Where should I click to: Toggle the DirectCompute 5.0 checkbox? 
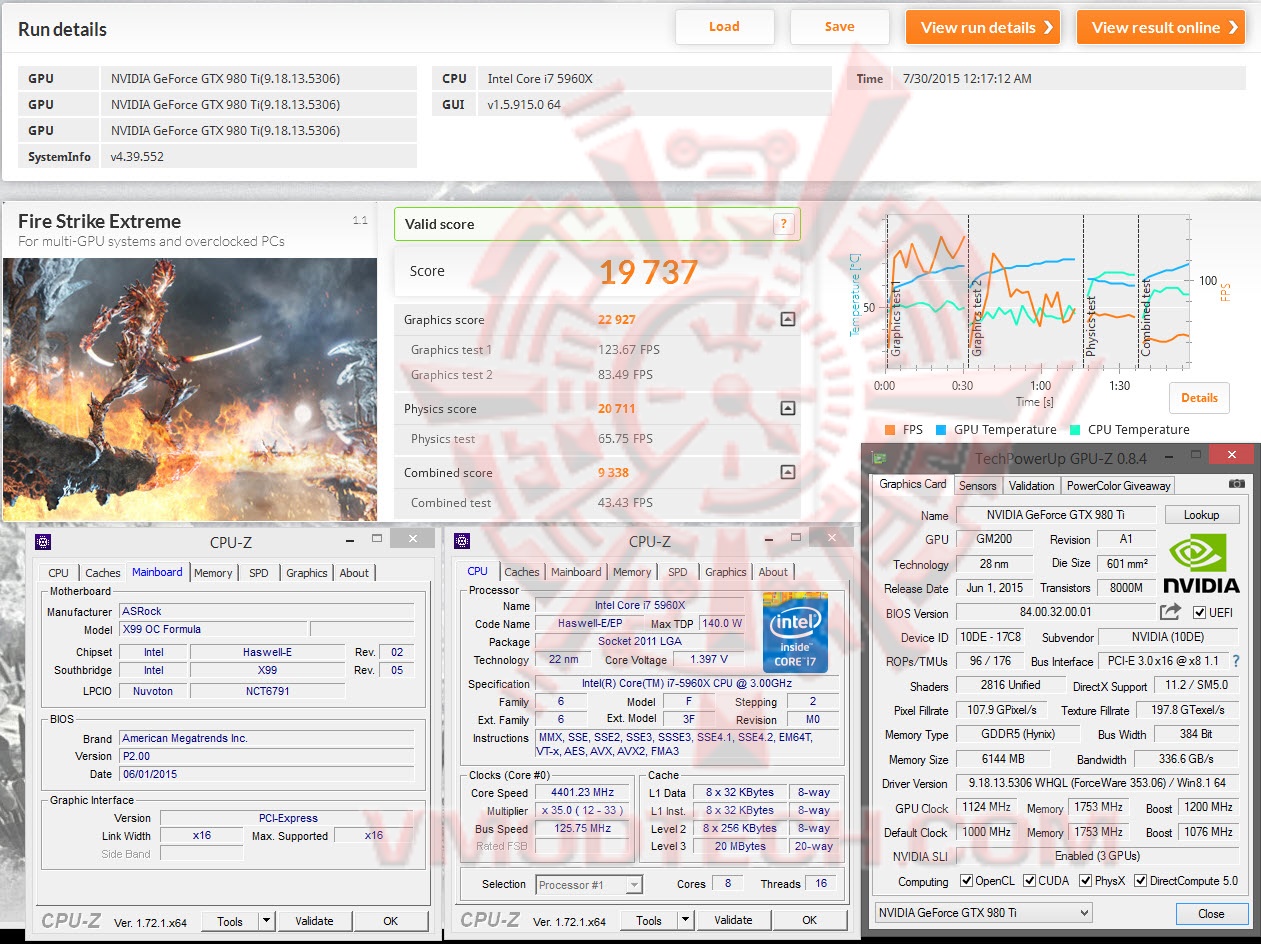click(1140, 881)
